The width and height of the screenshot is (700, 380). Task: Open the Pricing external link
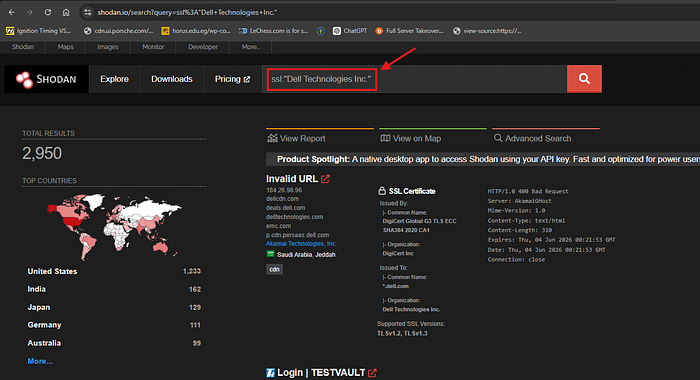click(x=233, y=79)
